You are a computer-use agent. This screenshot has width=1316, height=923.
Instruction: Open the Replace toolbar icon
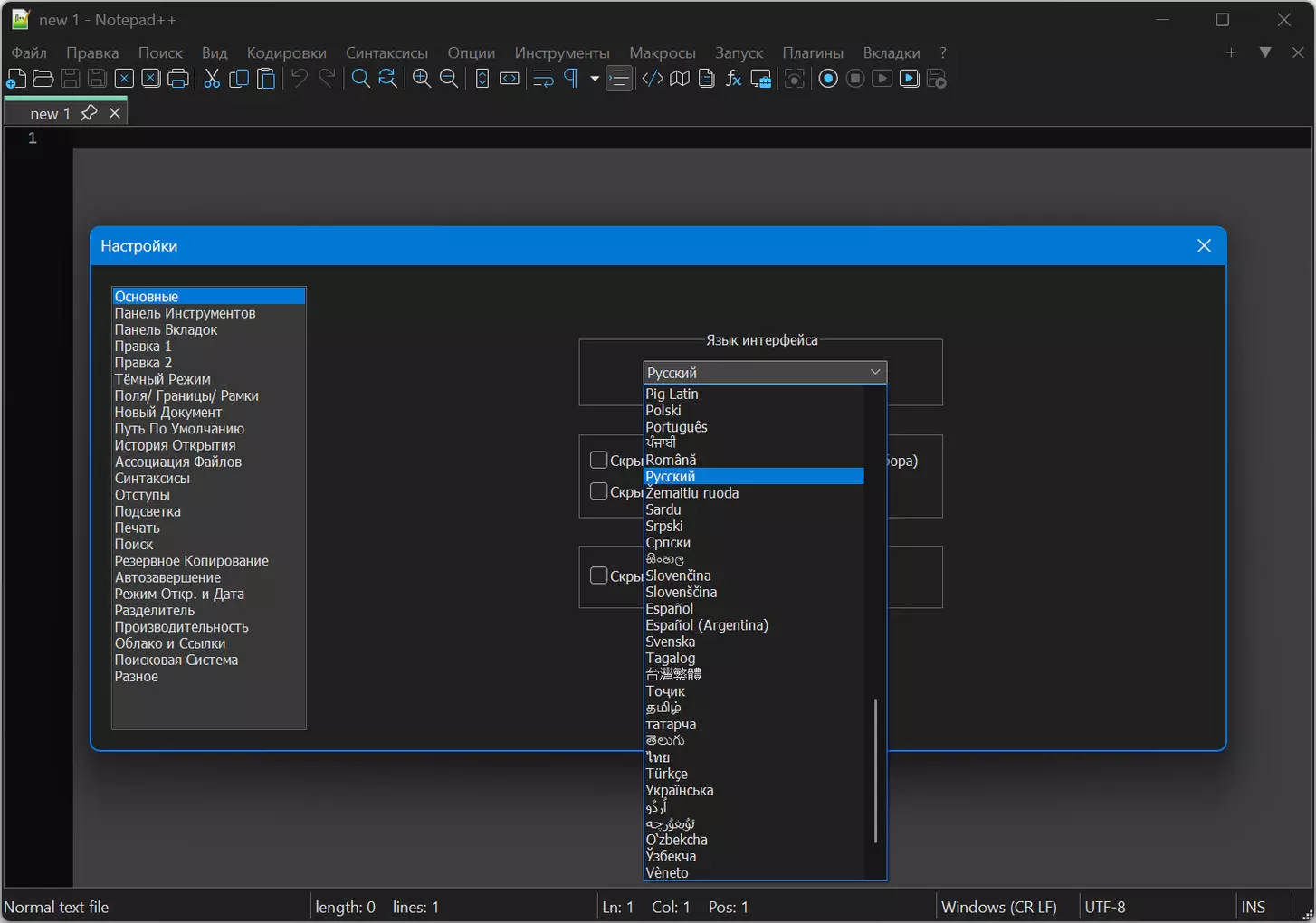click(387, 79)
